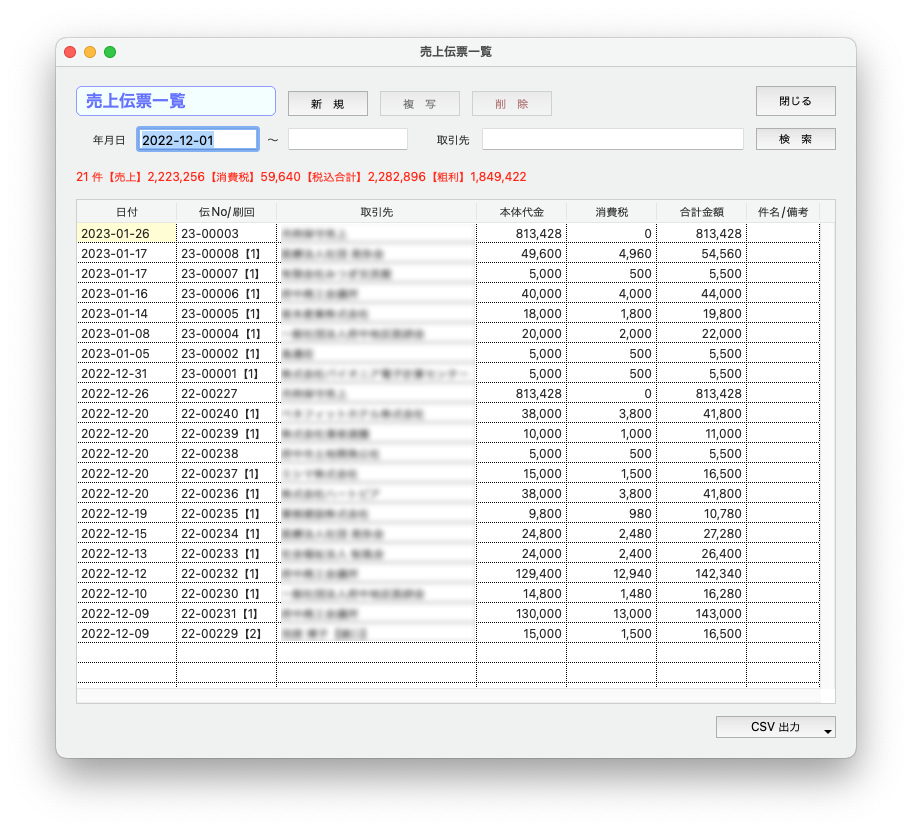The width and height of the screenshot is (912, 832).
Task: Sort by 本体代金 column header
Action: click(x=521, y=212)
